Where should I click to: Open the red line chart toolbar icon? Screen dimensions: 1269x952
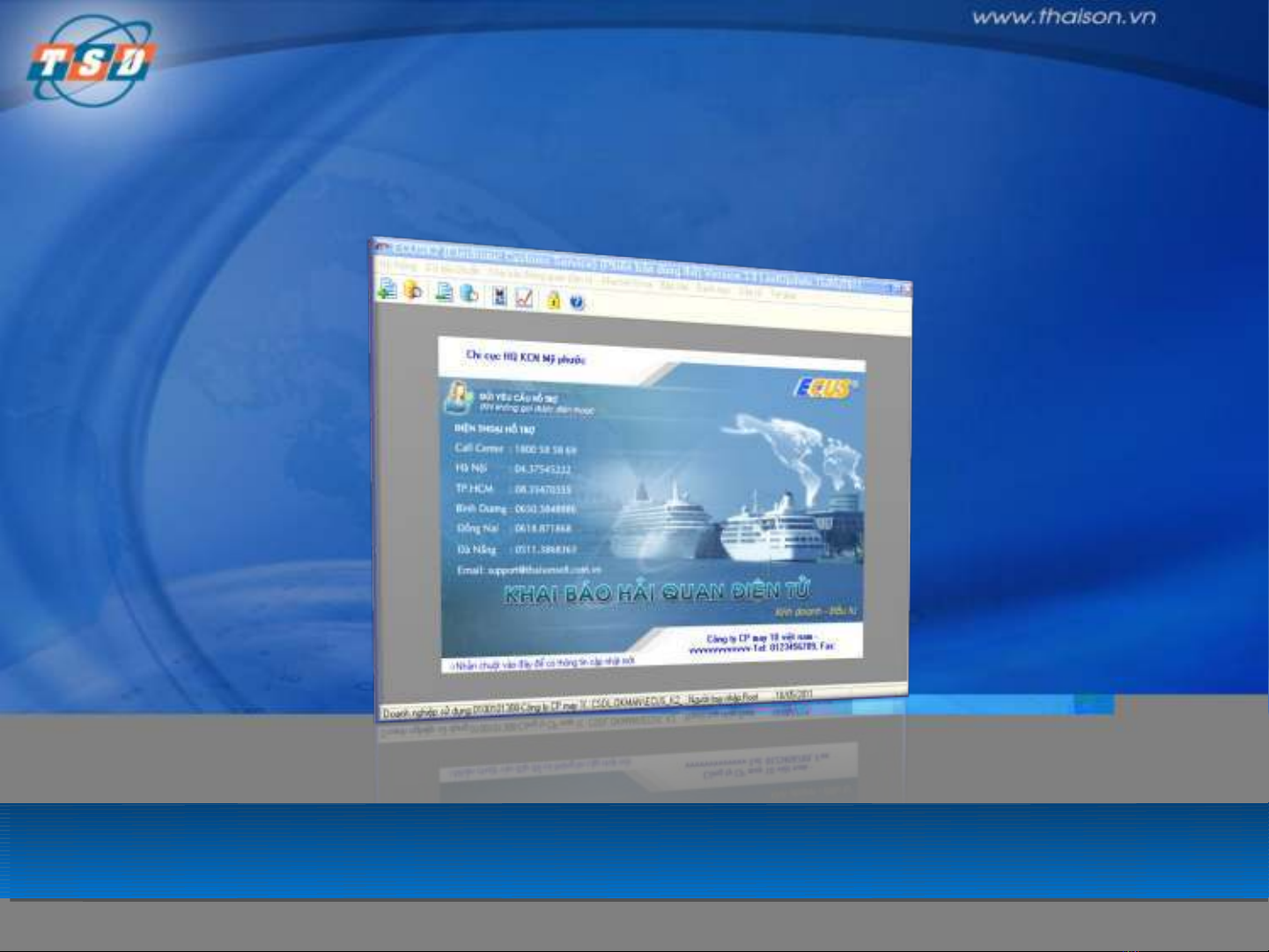tap(525, 299)
